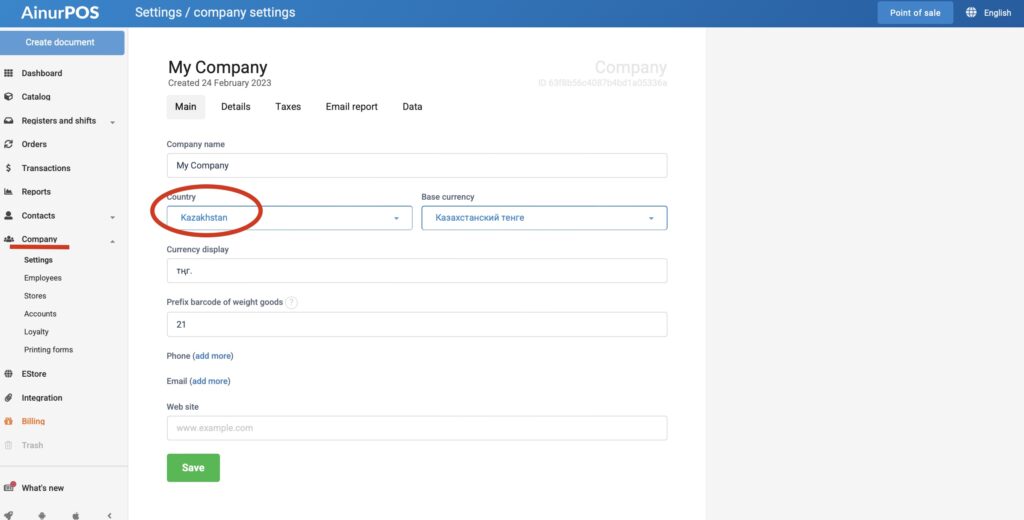Click the Reports chart icon

pos(9,192)
